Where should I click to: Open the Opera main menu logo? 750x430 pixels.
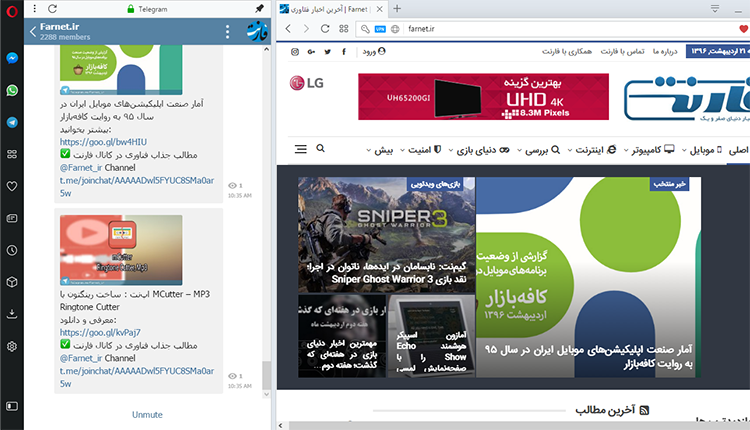pos(11,11)
